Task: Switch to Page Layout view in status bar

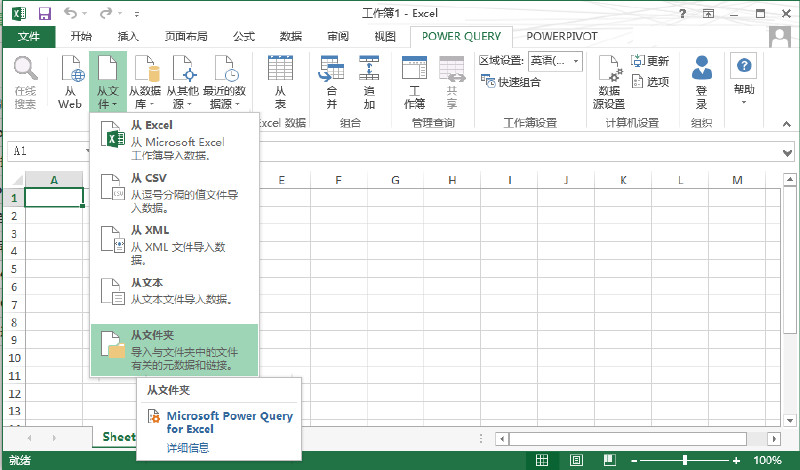Action: tap(576, 460)
